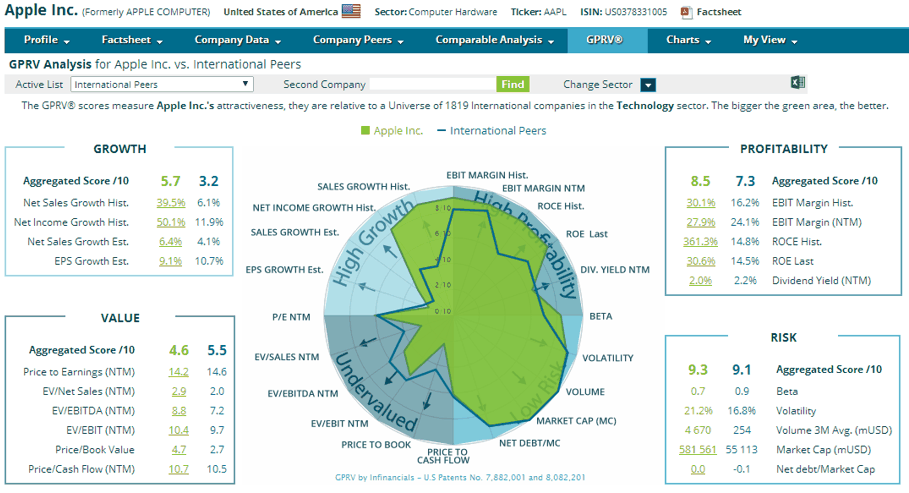Click the Value aggregated score 4.6

point(179,350)
